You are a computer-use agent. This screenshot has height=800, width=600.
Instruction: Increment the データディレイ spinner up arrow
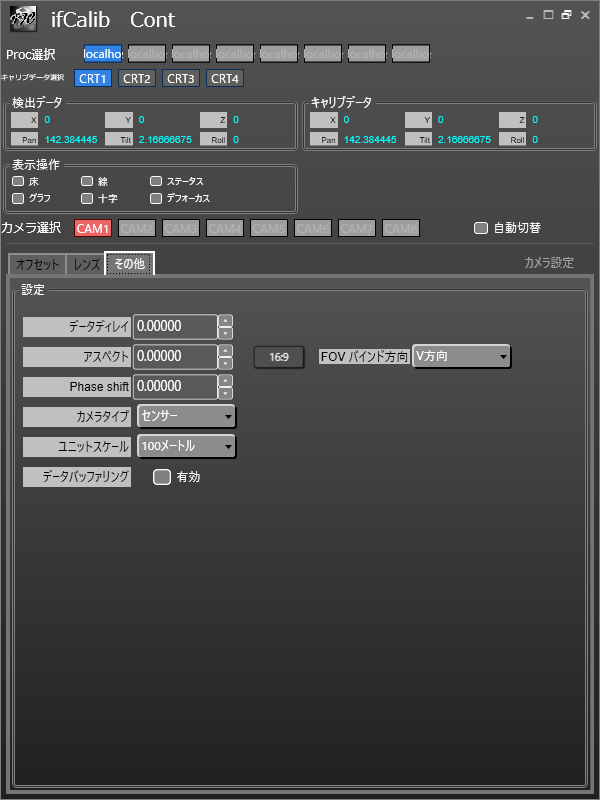225,321
